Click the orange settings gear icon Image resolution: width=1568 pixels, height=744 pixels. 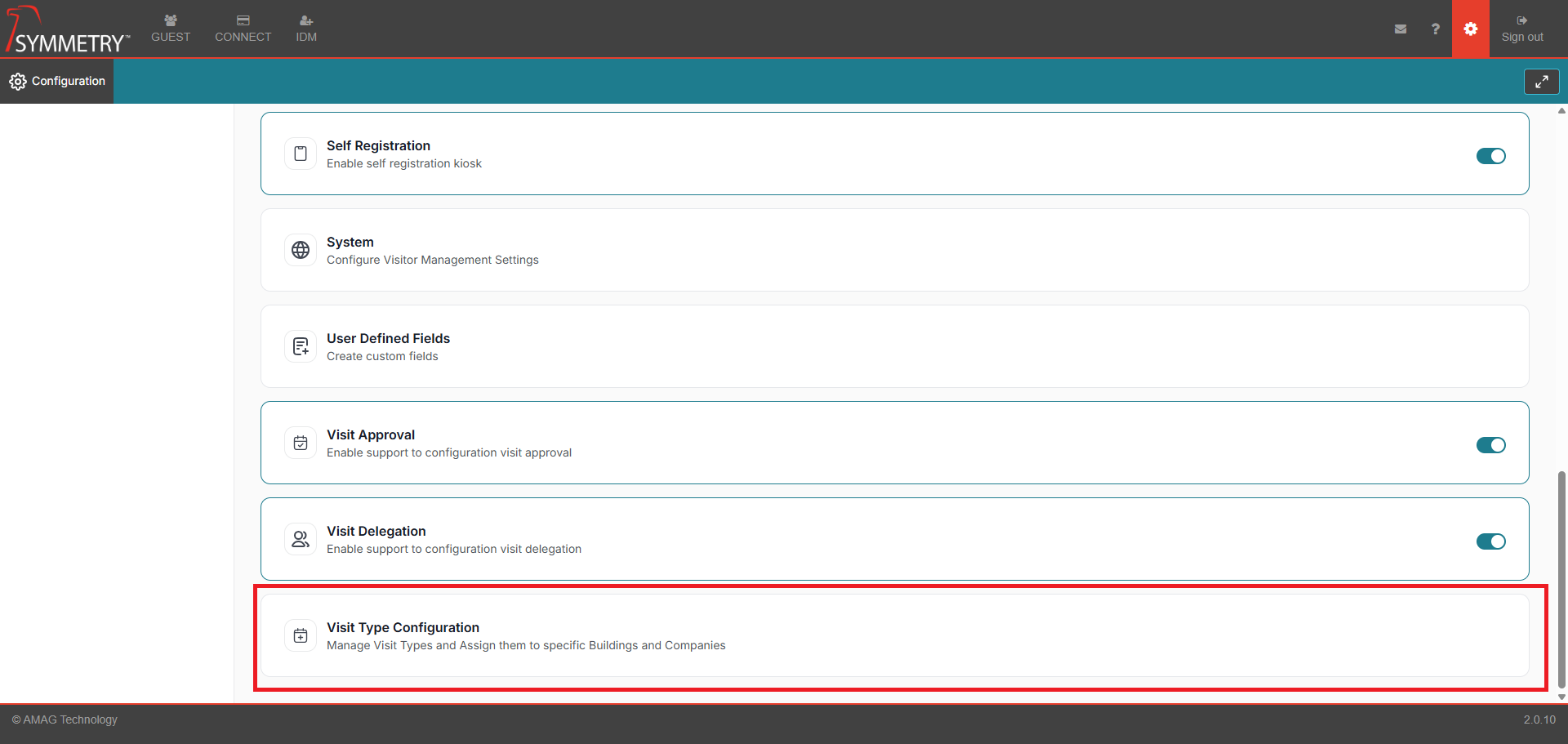pyautogui.click(x=1470, y=29)
